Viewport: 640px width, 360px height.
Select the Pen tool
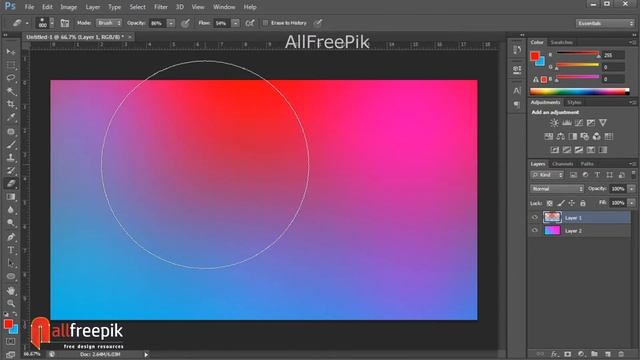11,237
